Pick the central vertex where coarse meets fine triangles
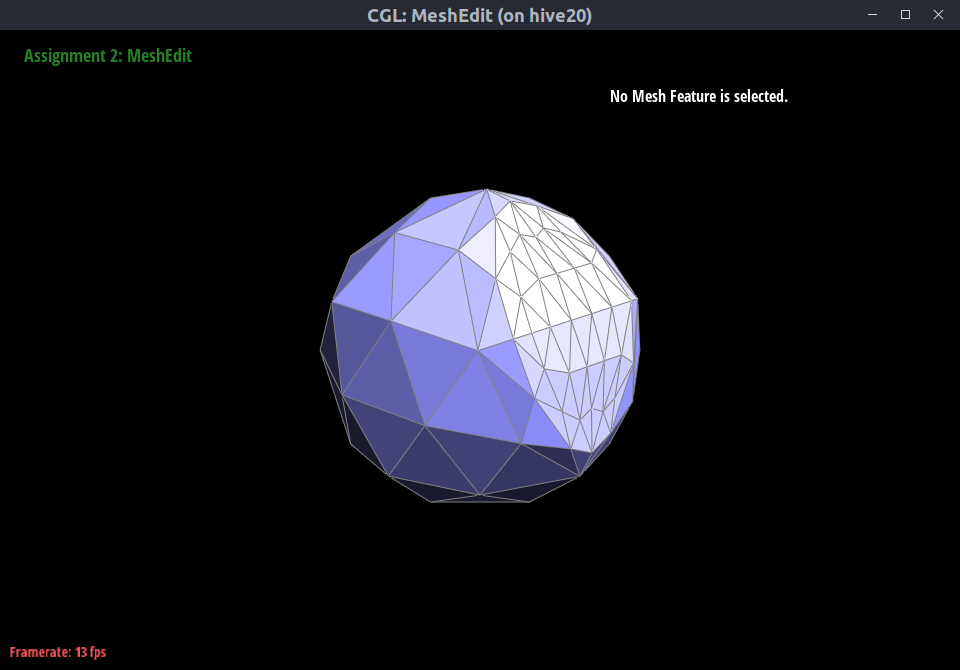 (478, 351)
